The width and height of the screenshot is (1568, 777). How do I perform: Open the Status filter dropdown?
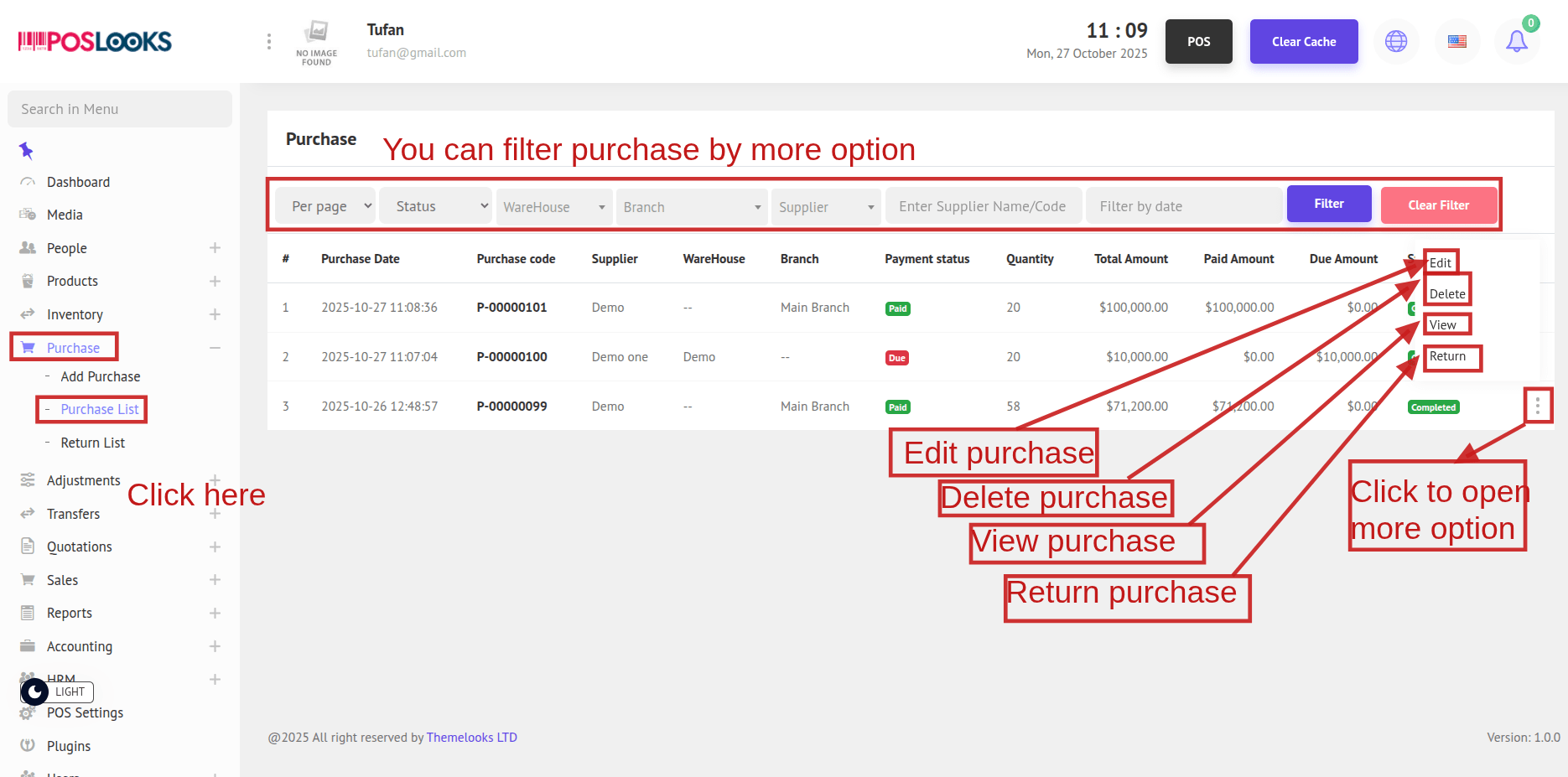pos(435,206)
